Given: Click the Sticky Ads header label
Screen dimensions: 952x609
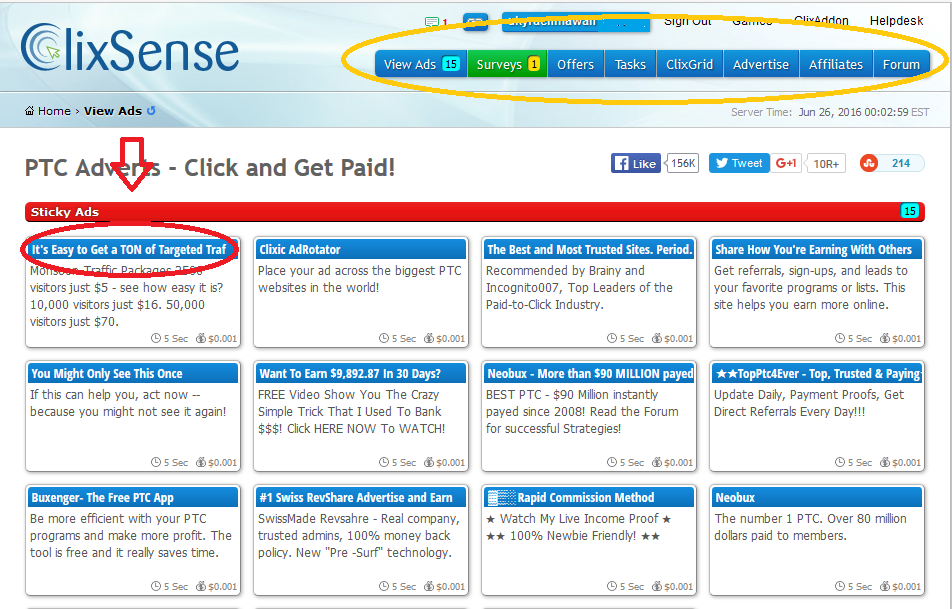Looking at the screenshot, I should 64,212.
